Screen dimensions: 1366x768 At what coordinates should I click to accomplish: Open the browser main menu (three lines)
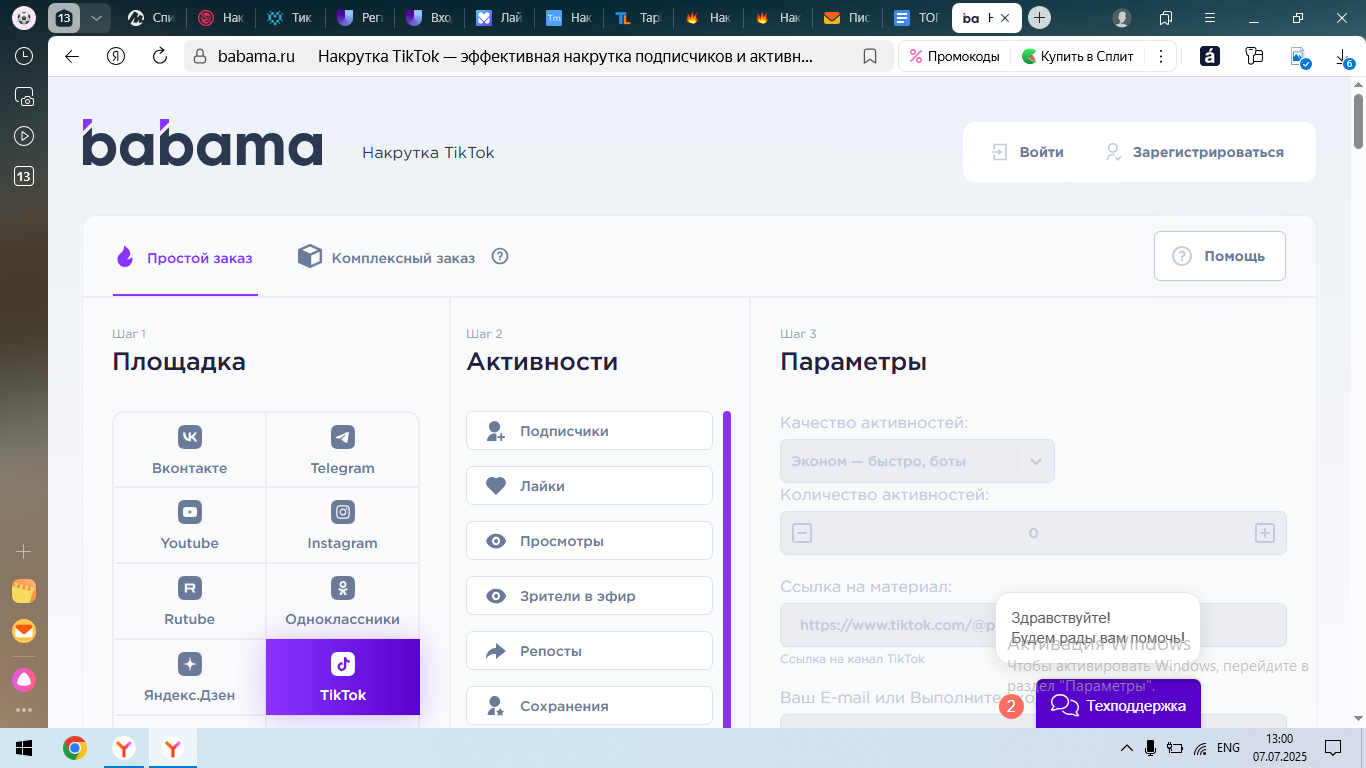tap(1210, 18)
